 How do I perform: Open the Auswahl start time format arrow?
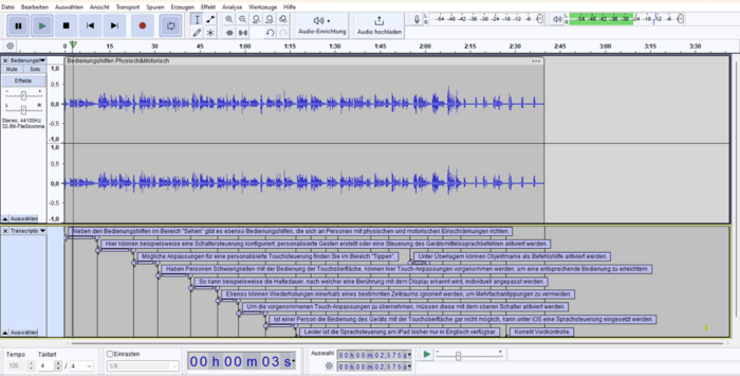[409, 355]
